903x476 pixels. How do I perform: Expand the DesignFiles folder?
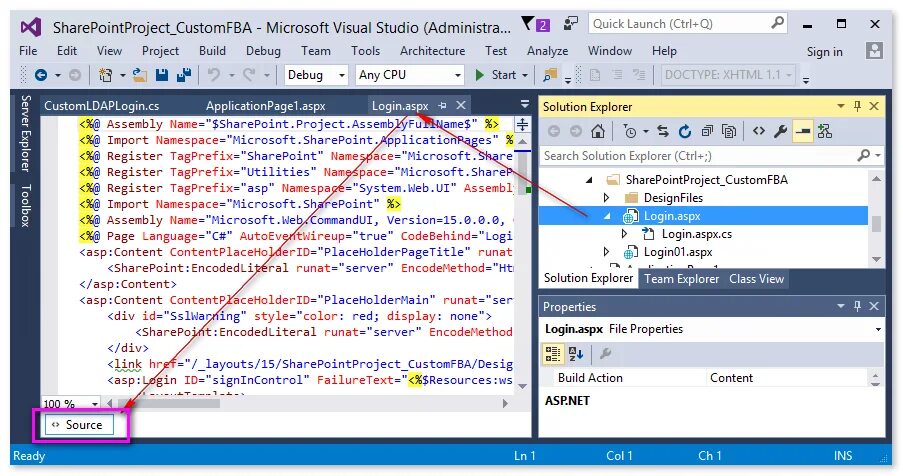(606, 198)
